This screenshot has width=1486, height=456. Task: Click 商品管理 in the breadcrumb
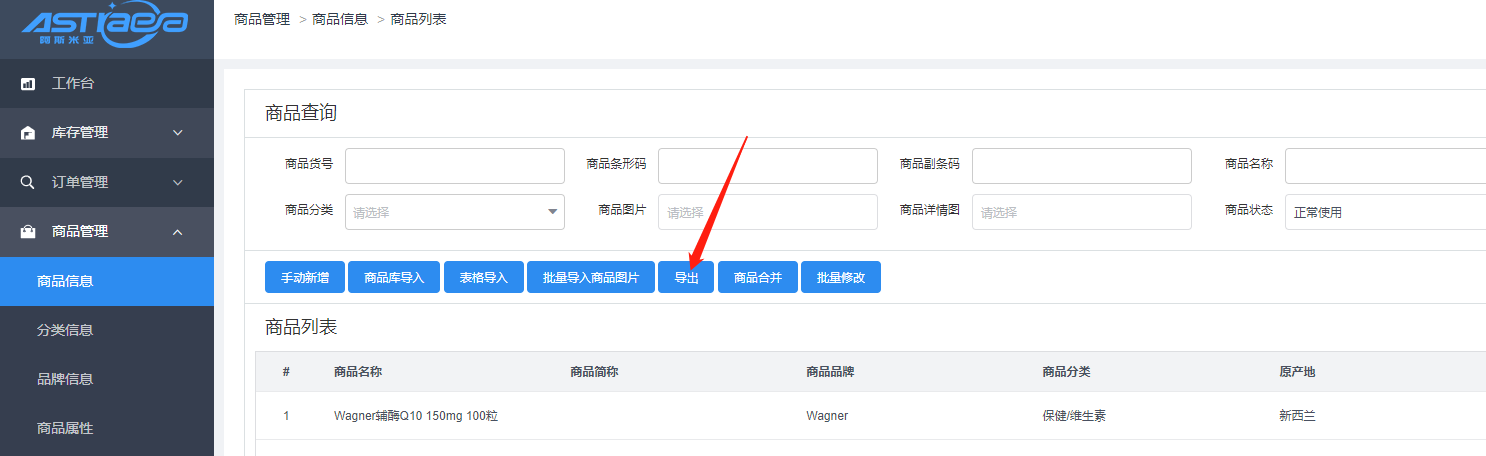262,19
